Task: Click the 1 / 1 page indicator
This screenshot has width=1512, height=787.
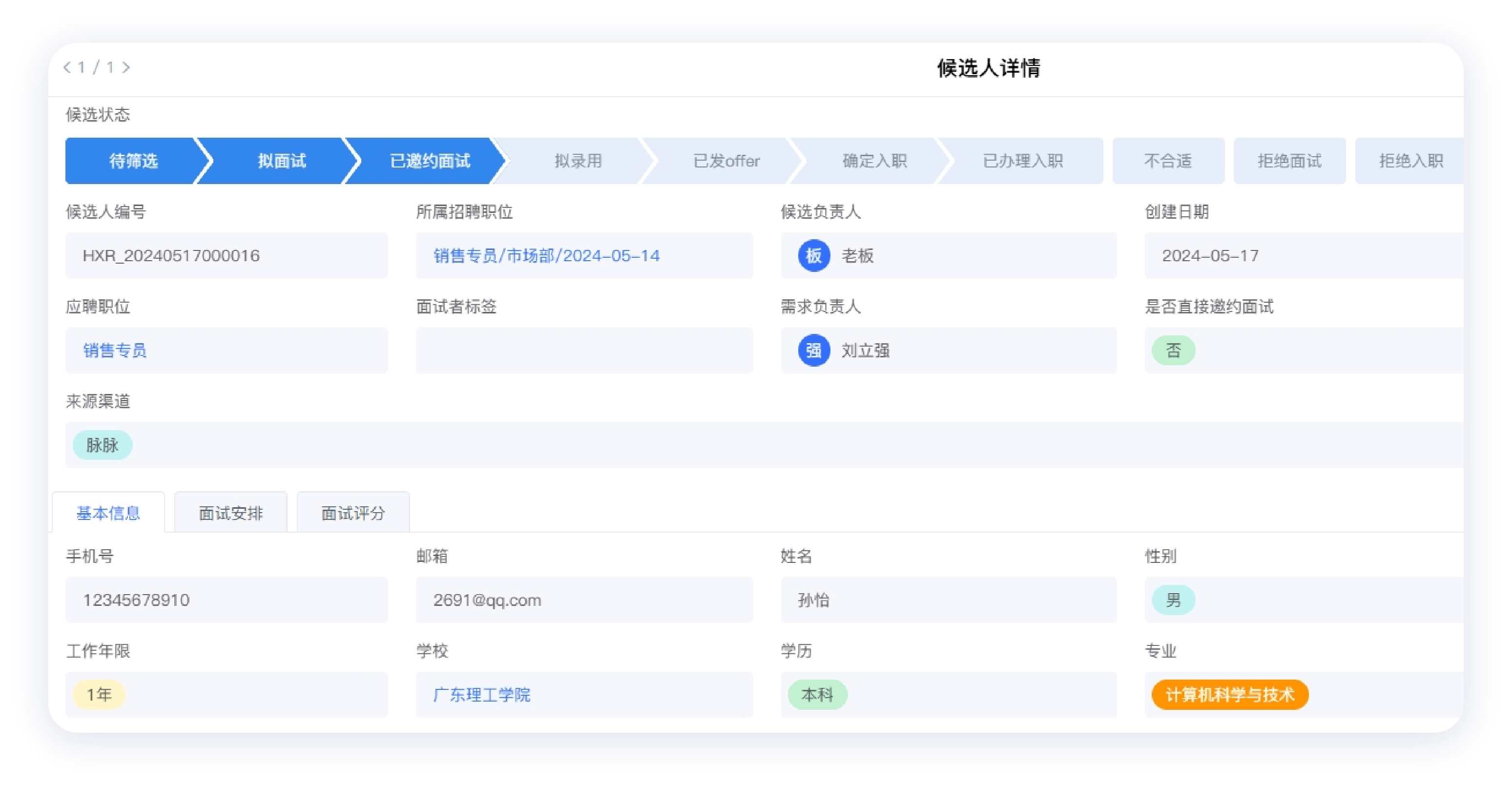Action: 96,67
